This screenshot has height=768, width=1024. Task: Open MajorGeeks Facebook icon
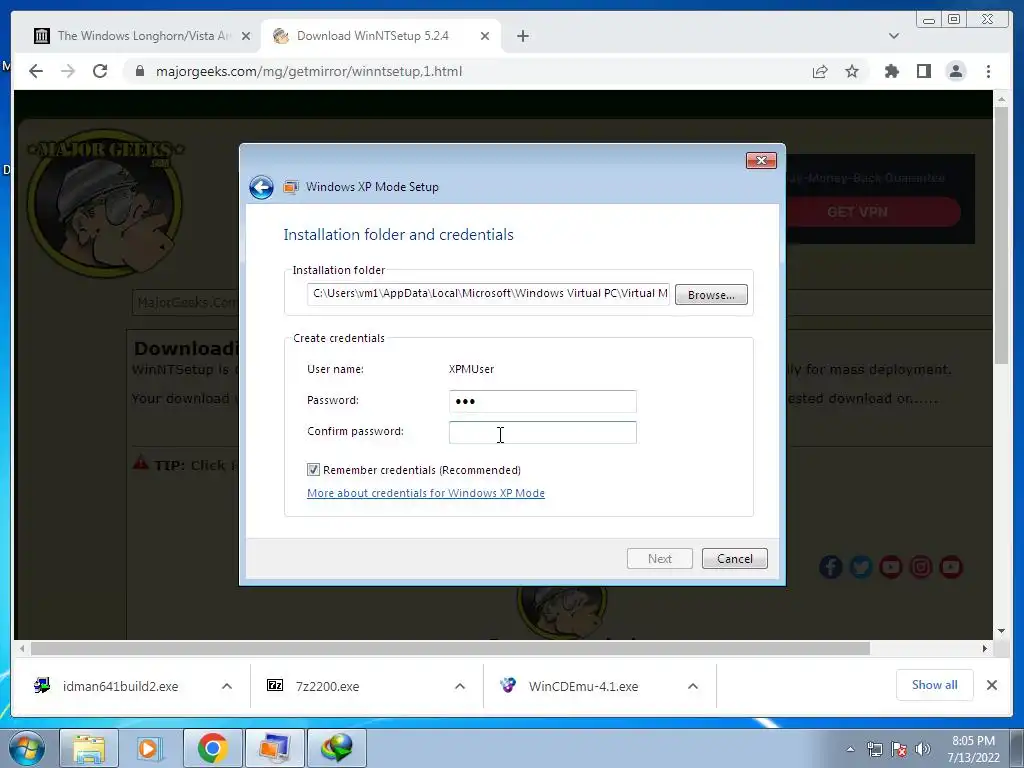pos(831,566)
